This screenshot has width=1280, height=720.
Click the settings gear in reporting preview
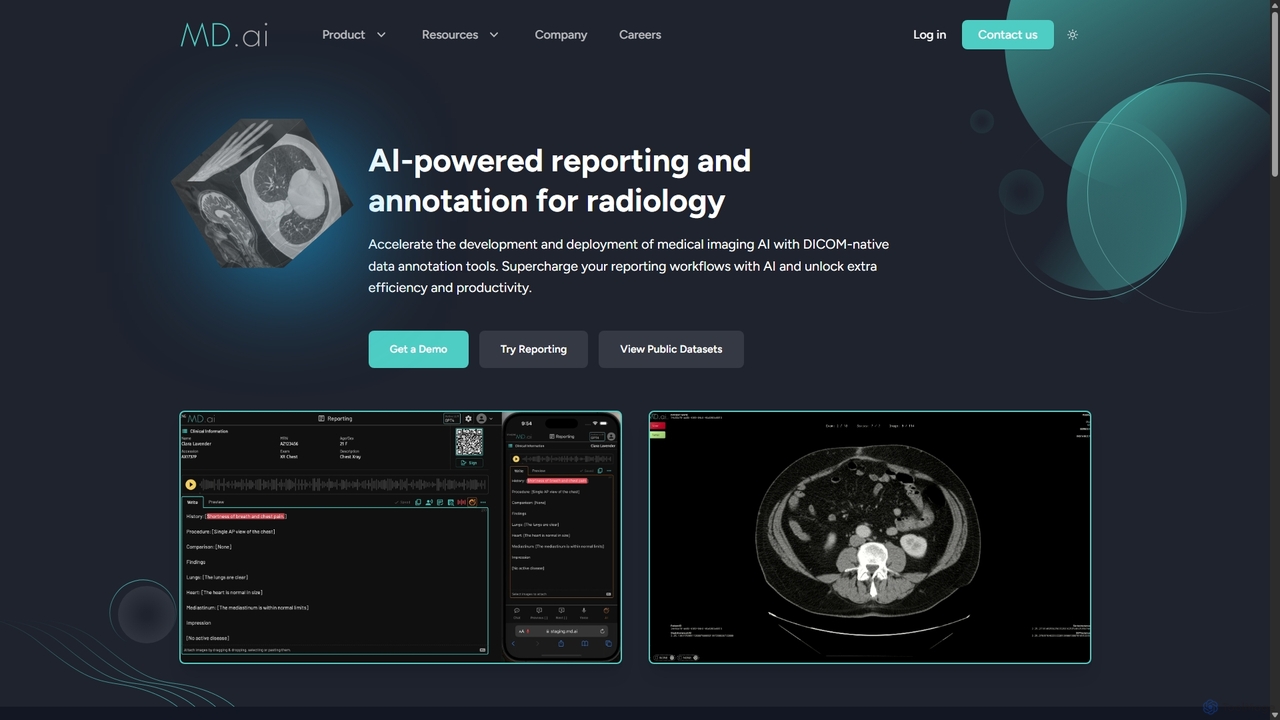468,418
